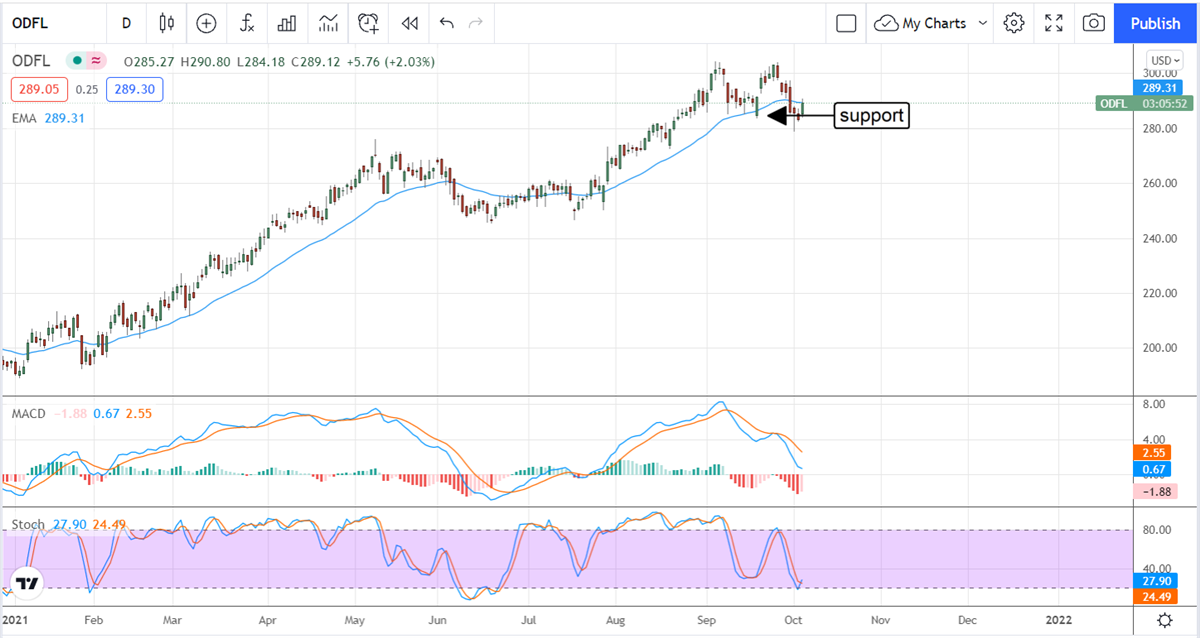Click the Undo arrow
The width and height of the screenshot is (1200, 638).
click(x=446, y=22)
